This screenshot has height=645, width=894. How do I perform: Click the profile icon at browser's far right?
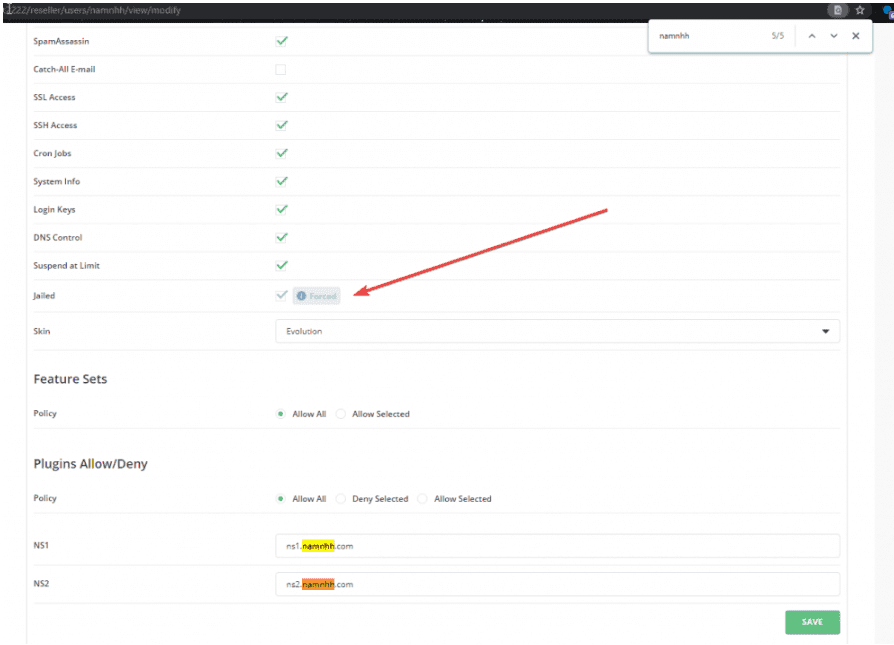click(888, 10)
